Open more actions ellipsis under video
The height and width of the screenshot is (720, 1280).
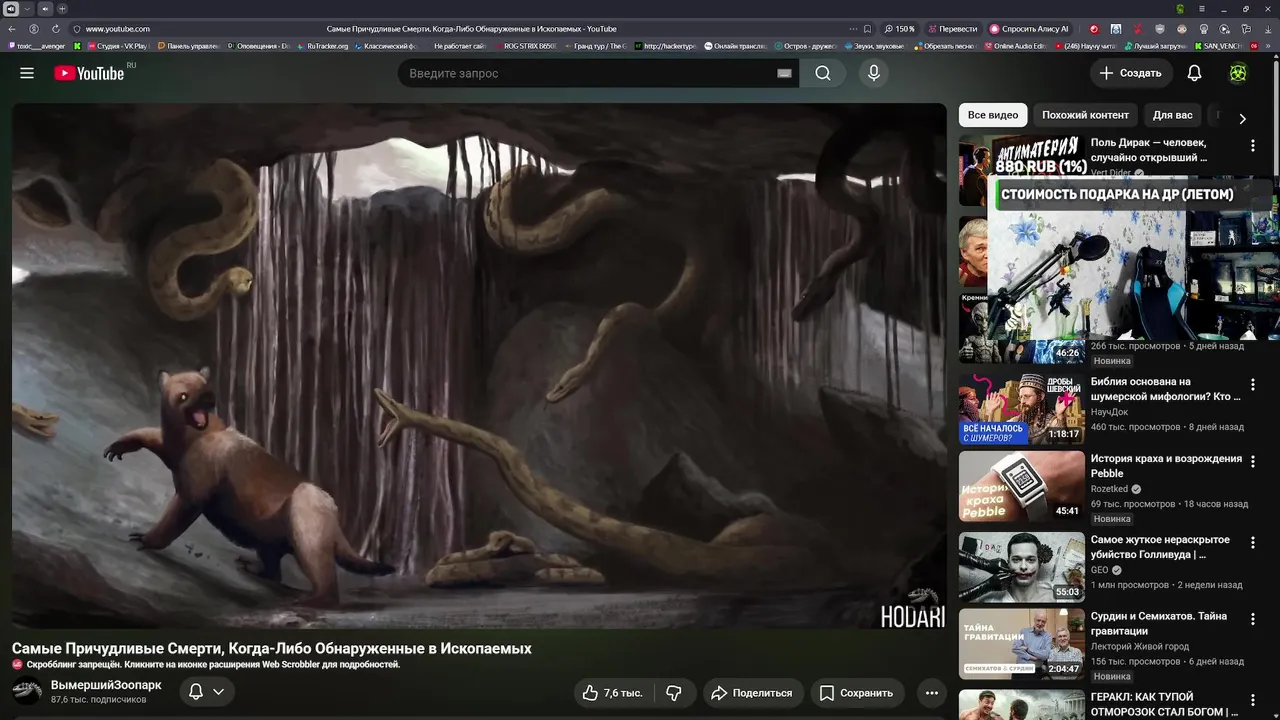[932, 693]
